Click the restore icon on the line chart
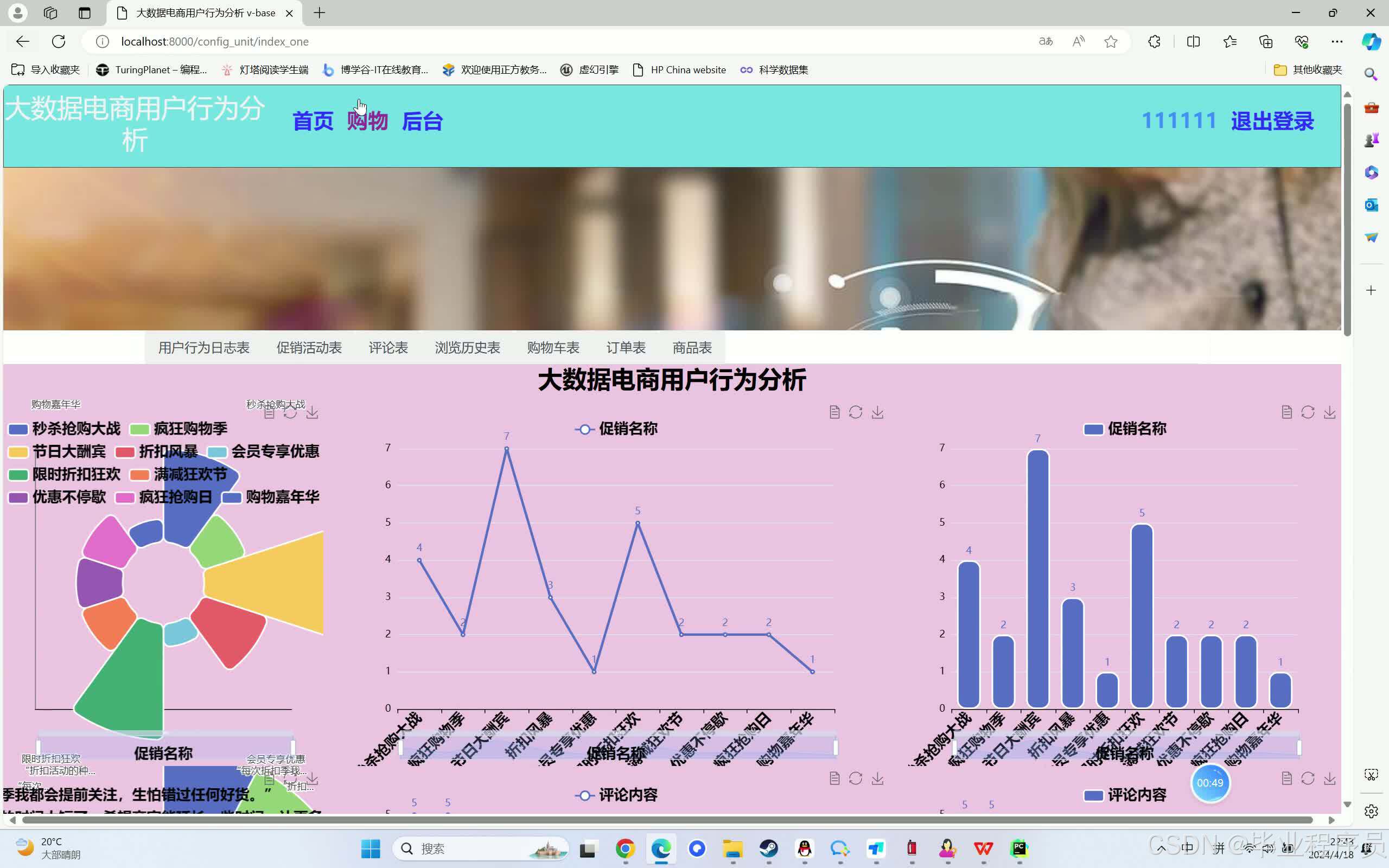1389x868 pixels. pos(856,412)
